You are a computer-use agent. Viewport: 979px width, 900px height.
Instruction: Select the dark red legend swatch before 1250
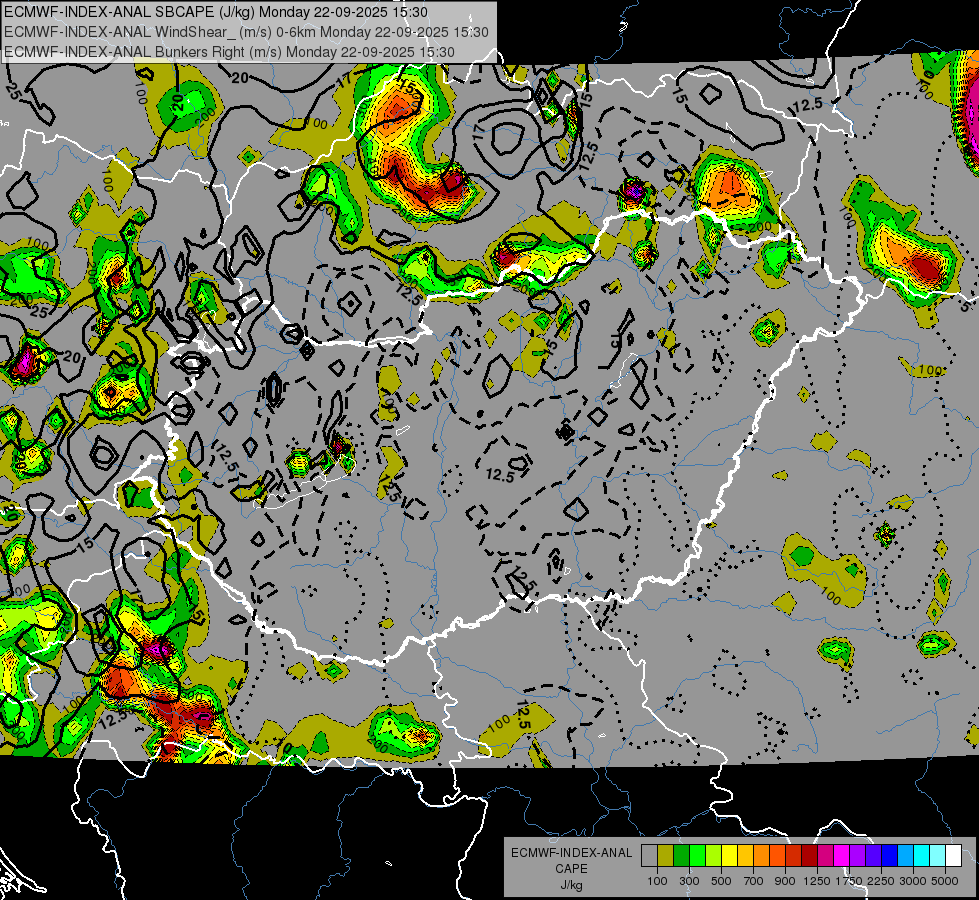(x=809, y=855)
